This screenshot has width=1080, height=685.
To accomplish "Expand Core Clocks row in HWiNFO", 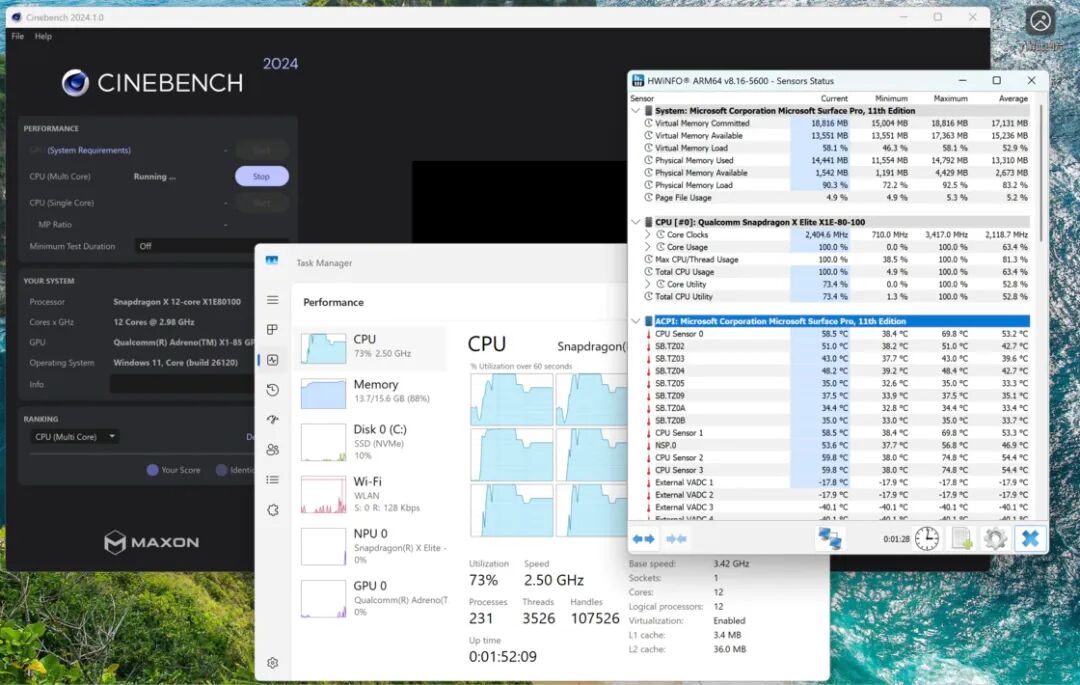I will [647, 235].
